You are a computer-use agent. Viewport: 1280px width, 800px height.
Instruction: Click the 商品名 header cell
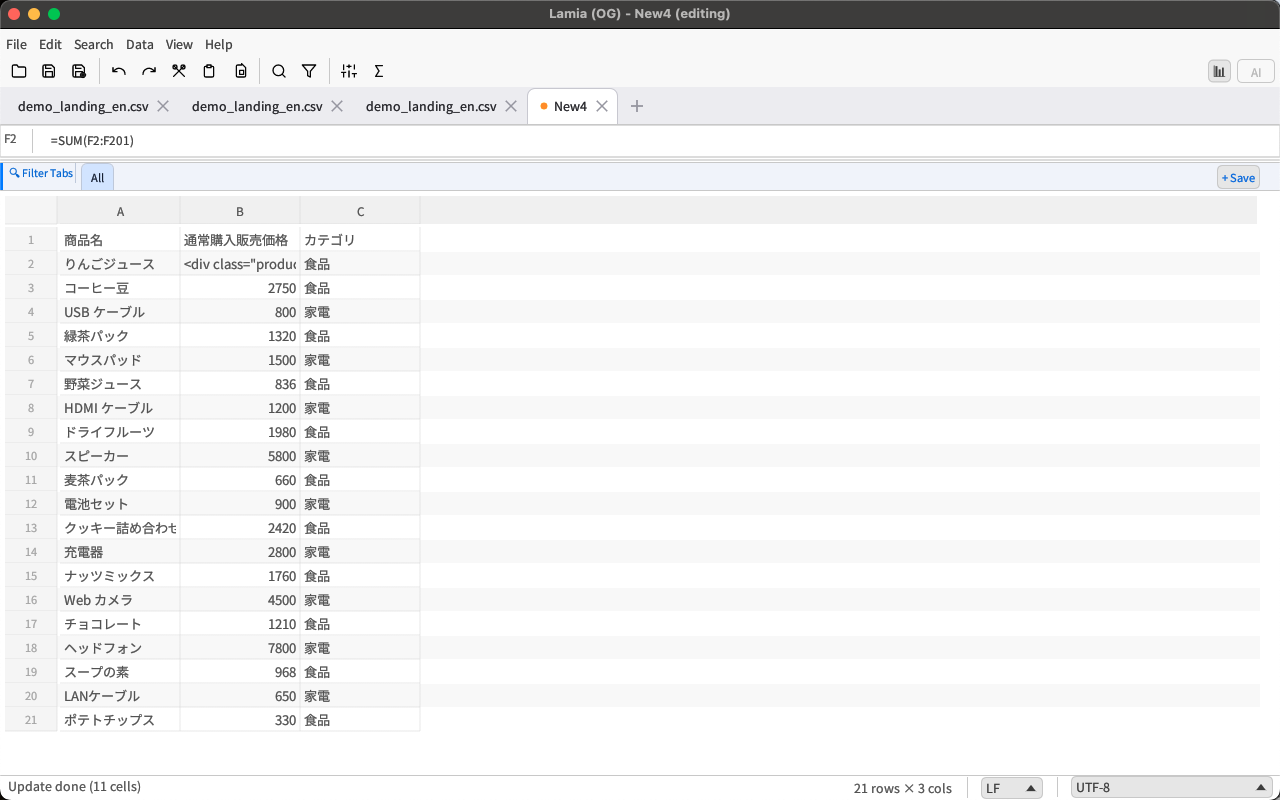coord(120,240)
